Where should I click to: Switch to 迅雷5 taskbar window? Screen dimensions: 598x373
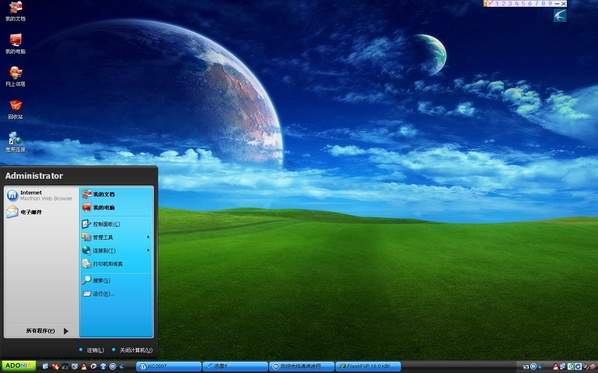tap(235, 366)
